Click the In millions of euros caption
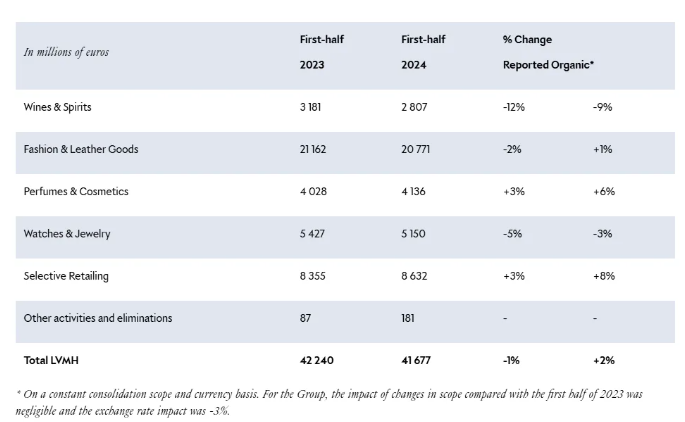 coord(66,52)
